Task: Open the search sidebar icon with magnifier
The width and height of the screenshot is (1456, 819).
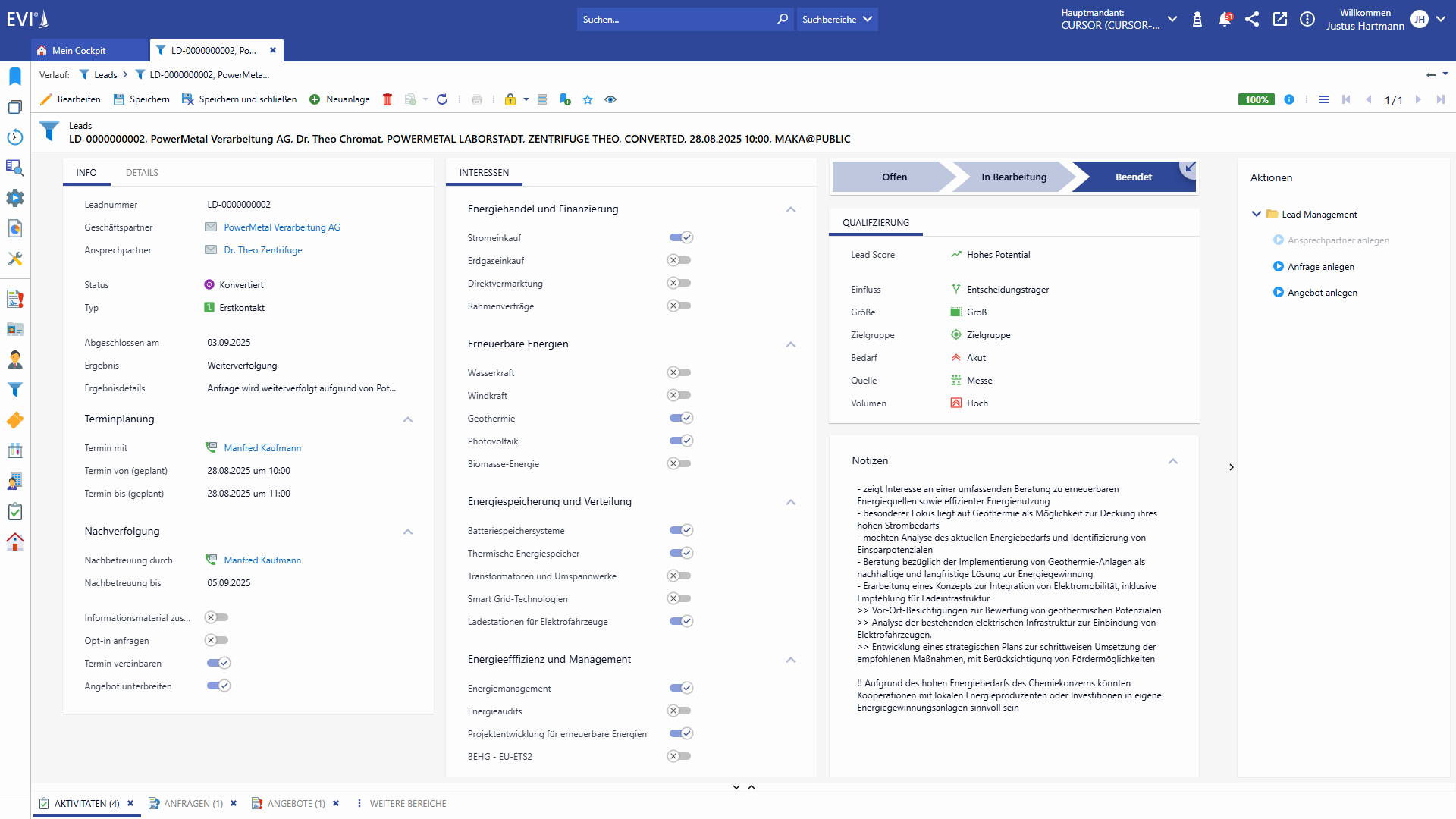Action: pos(14,168)
